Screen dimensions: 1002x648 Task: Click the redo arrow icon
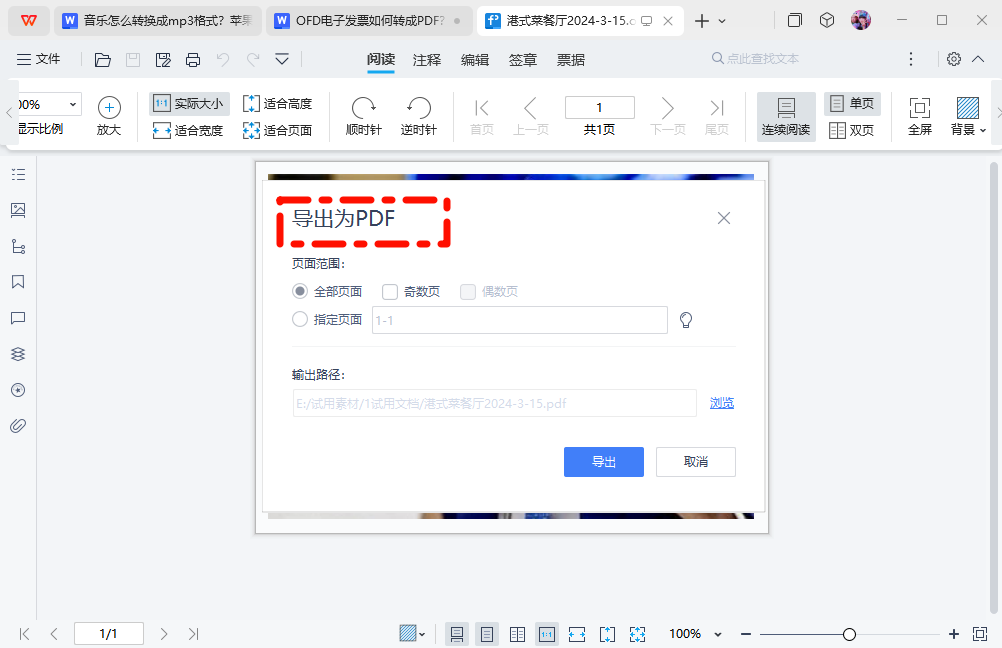coord(253,60)
